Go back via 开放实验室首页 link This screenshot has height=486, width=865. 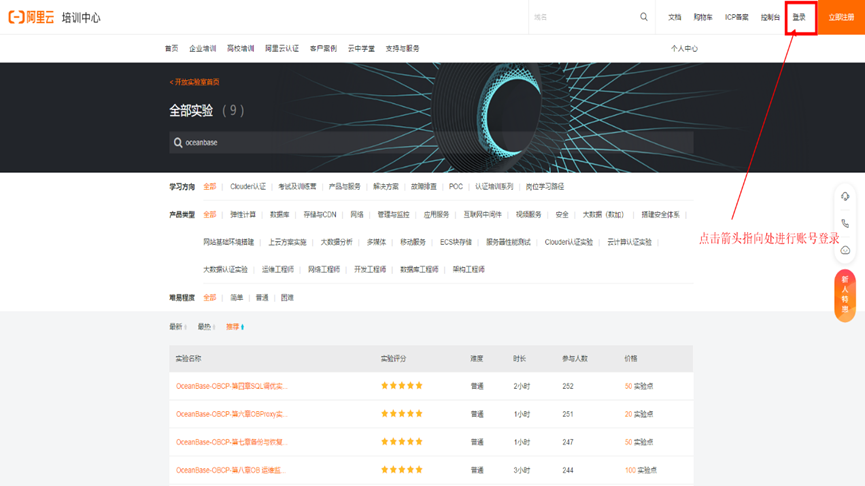coord(194,82)
